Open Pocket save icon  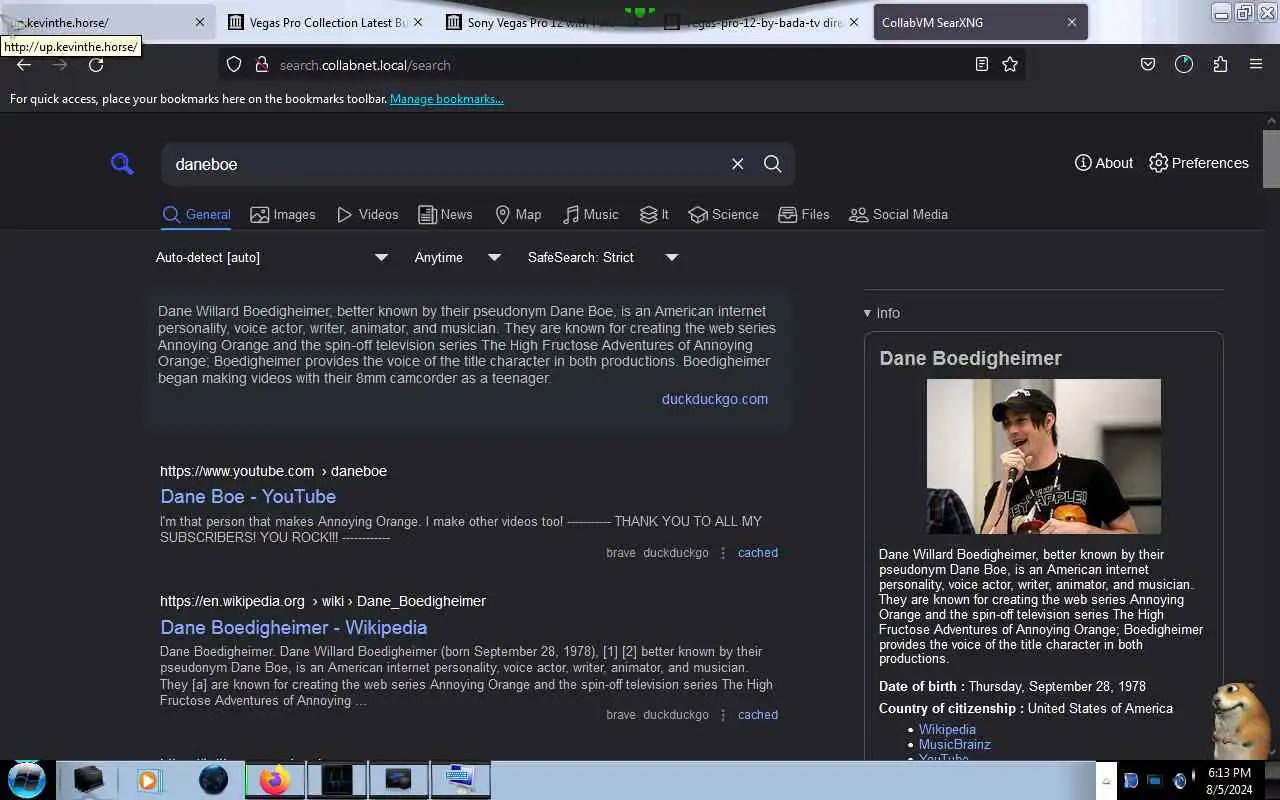pos(1148,64)
